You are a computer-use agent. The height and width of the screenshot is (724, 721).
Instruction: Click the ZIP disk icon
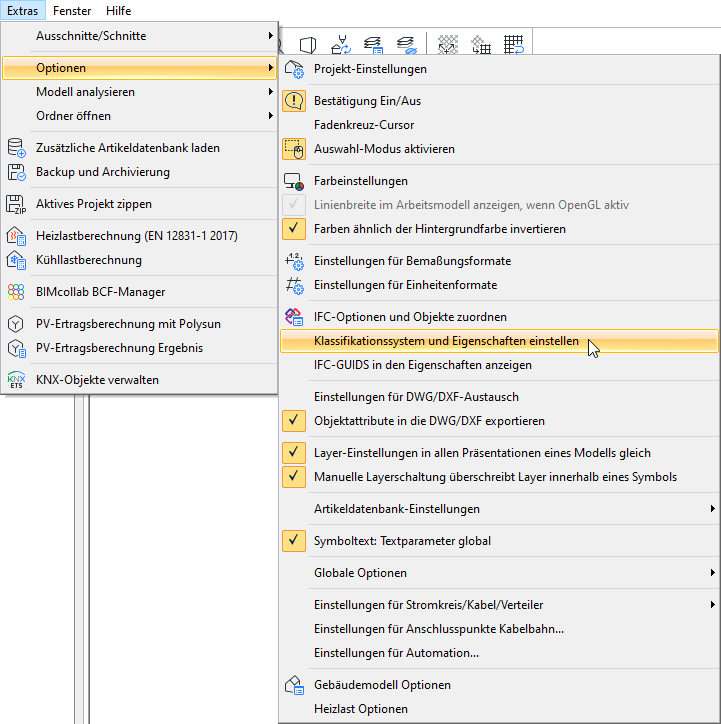[16, 204]
